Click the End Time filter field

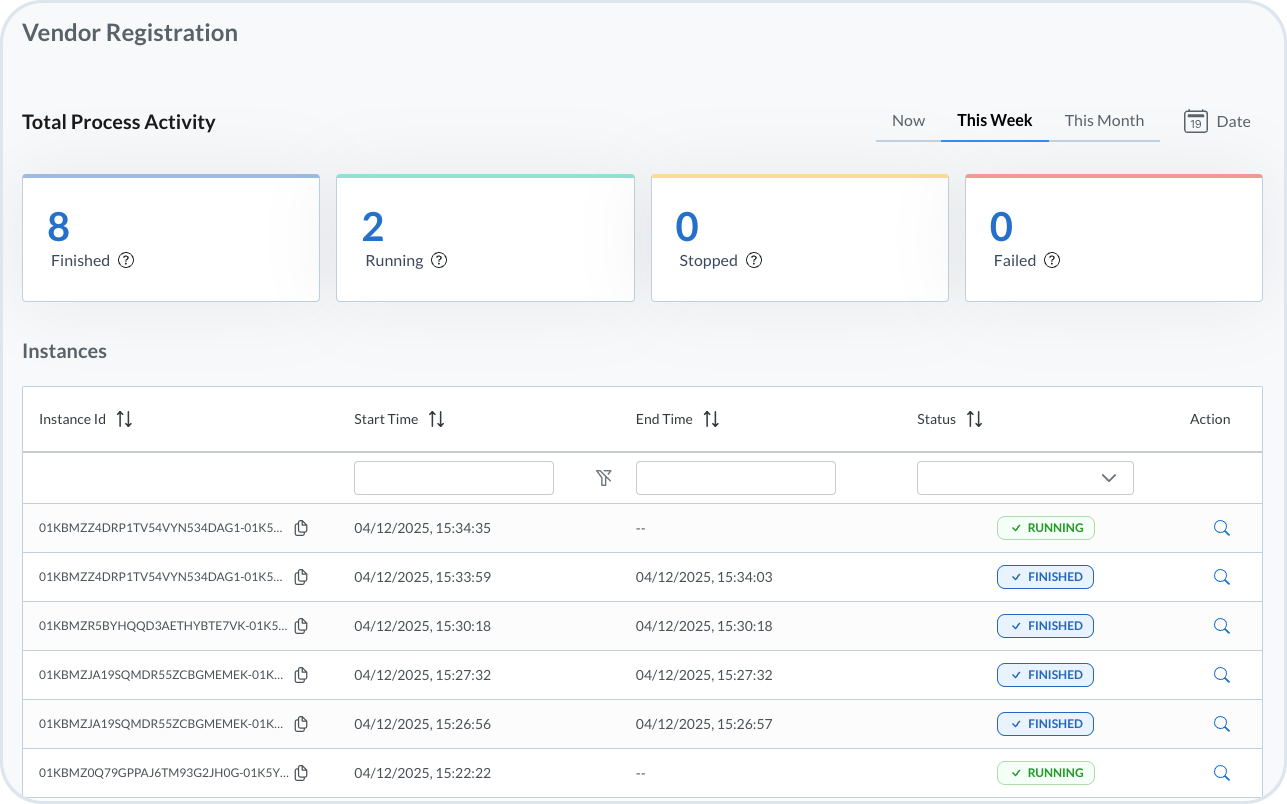(x=735, y=478)
